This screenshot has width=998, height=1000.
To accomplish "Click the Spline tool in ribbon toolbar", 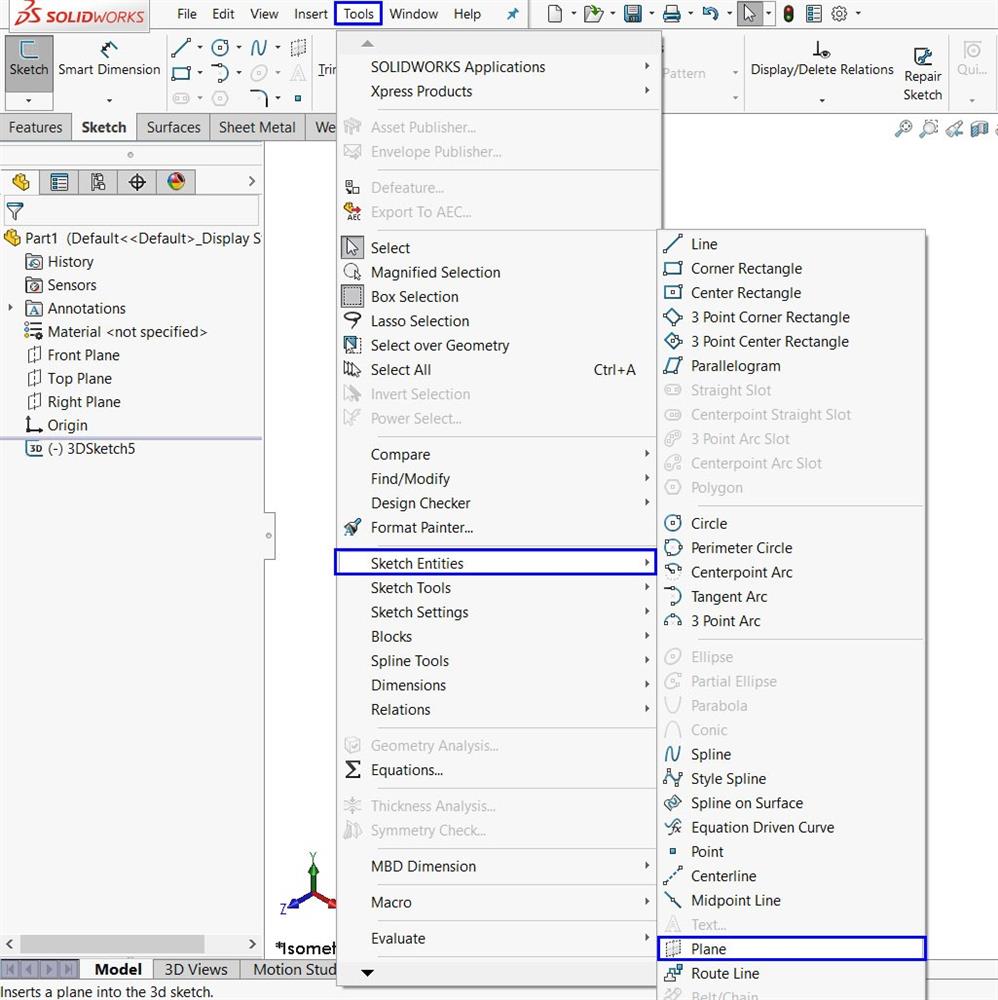I will pos(258,48).
